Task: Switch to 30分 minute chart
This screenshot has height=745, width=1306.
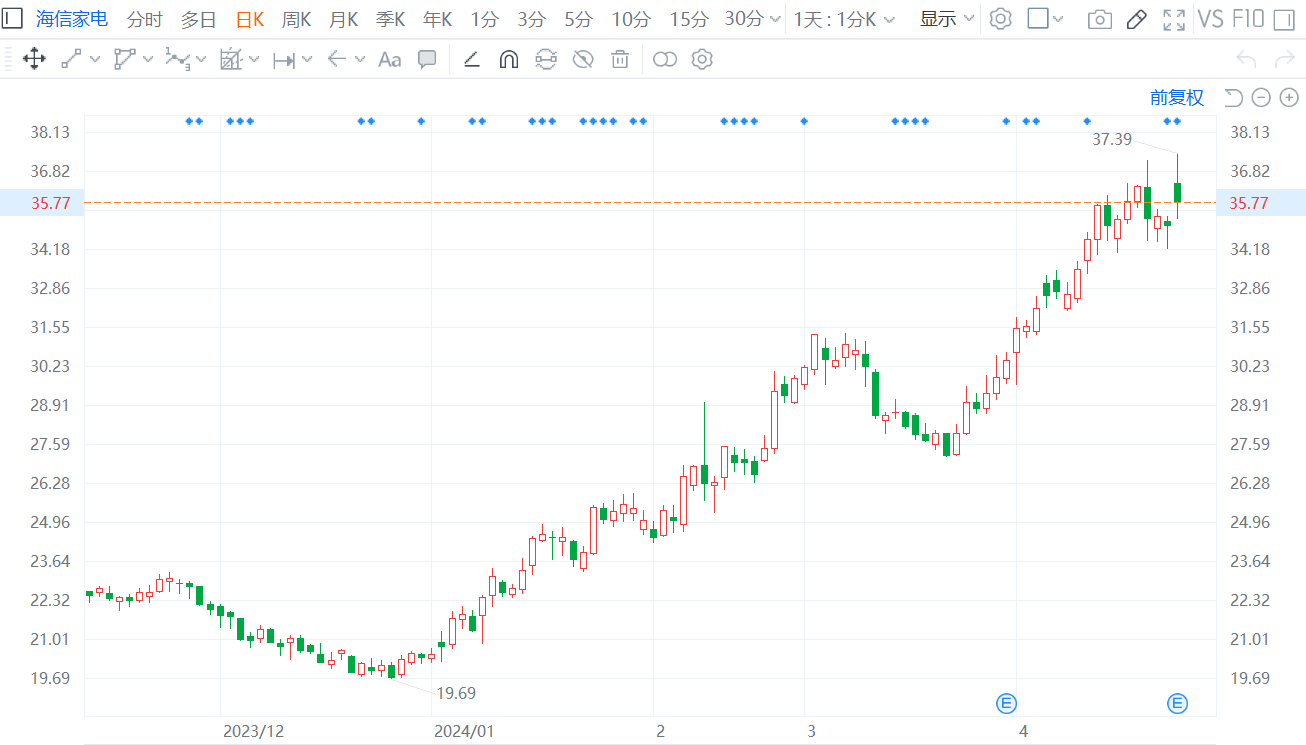Action: 744,19
